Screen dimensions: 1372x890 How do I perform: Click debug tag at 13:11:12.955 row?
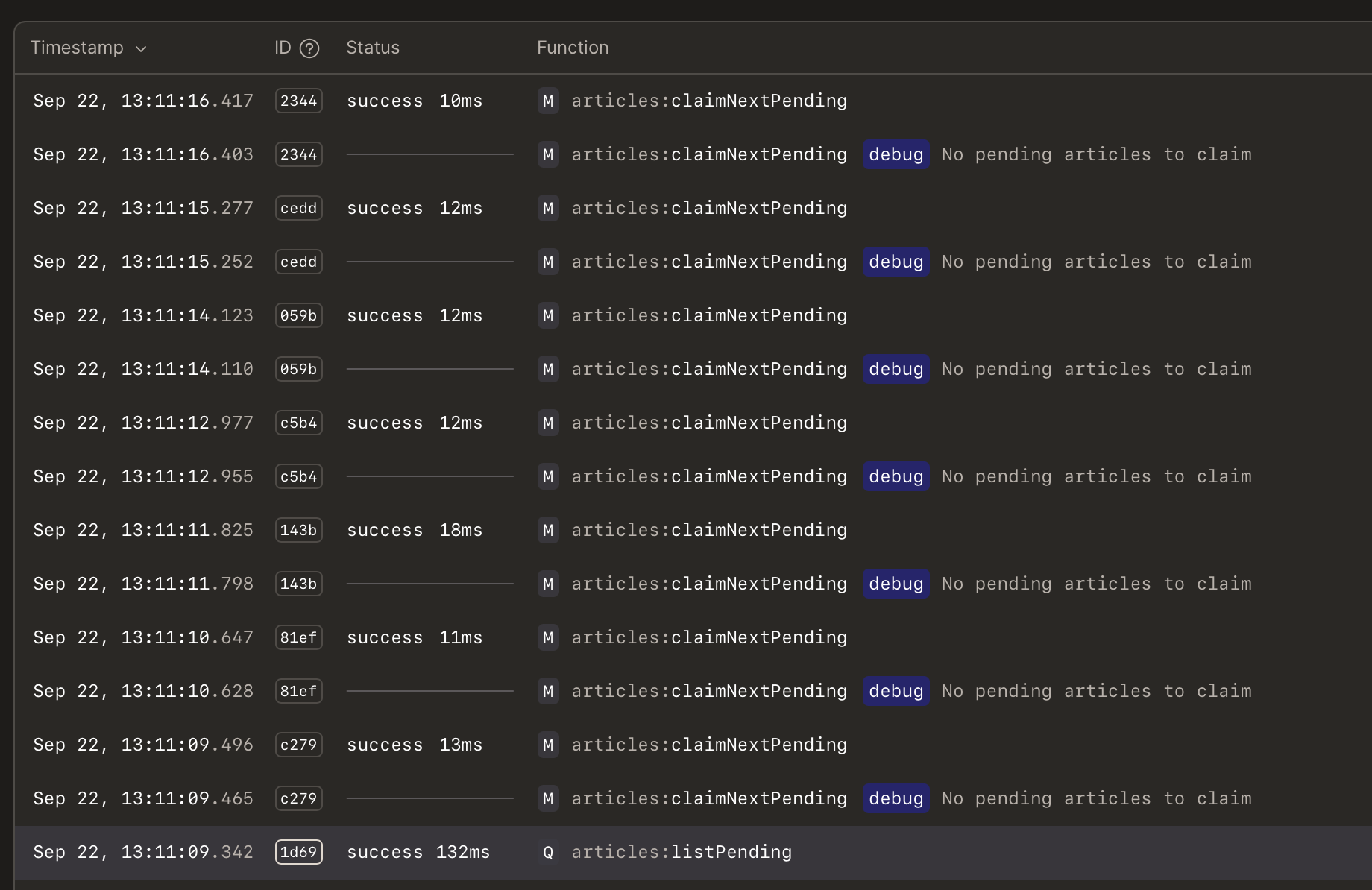pyautogui.click(x=896, y=476)
